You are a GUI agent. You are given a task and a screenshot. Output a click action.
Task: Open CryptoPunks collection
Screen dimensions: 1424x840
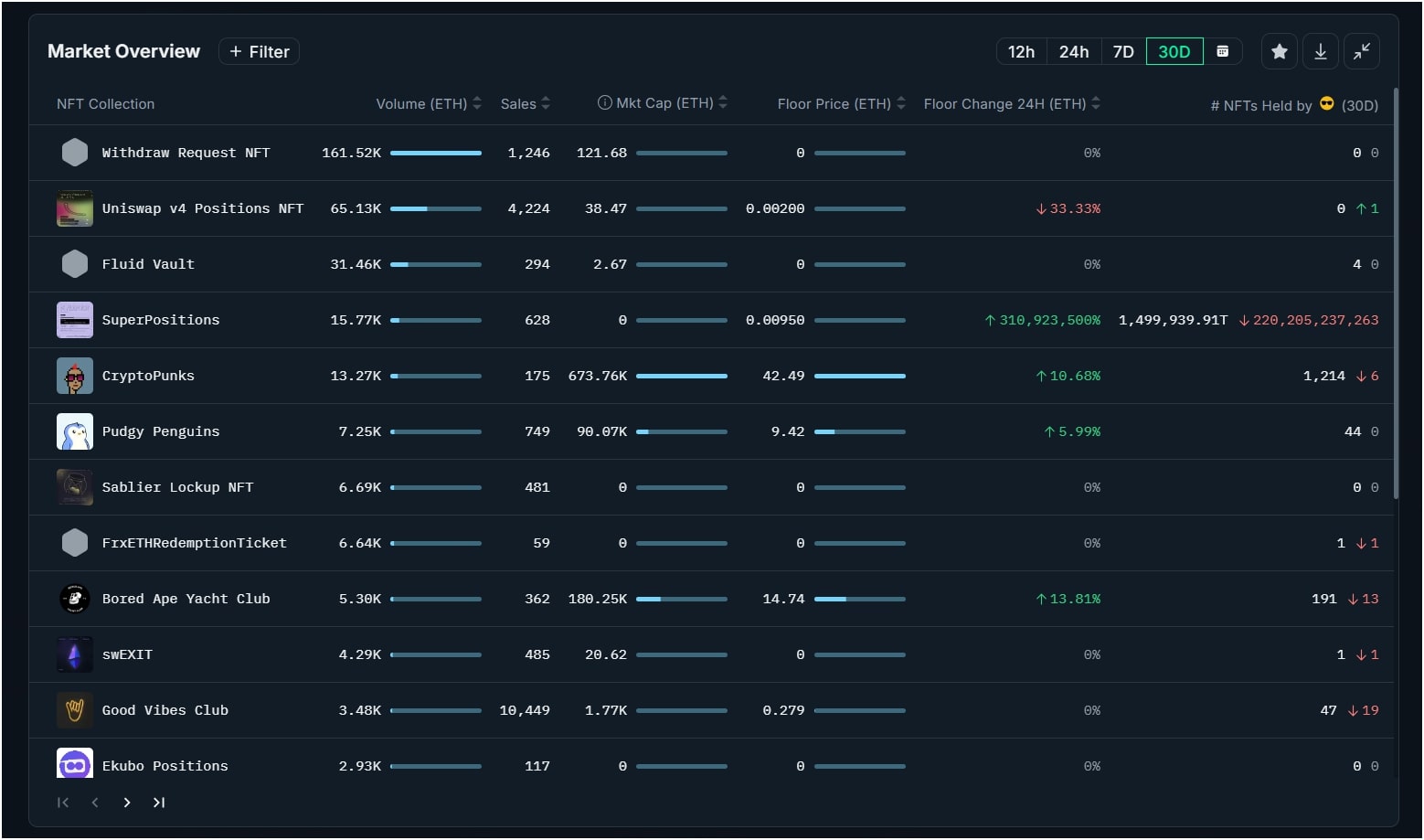pos(148,376)
